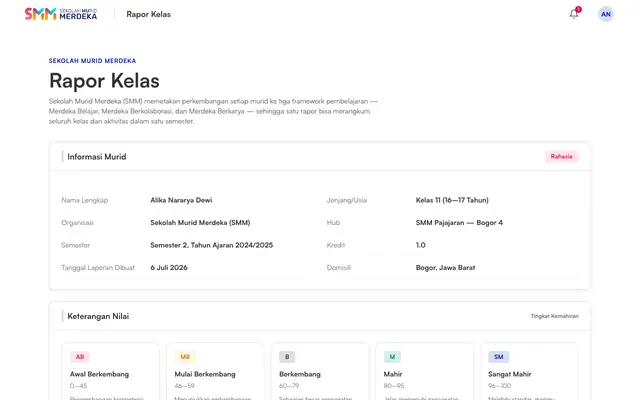Click the Organisasi field label
The height and width of the screenshot is (400, 640).
[77, 222]
